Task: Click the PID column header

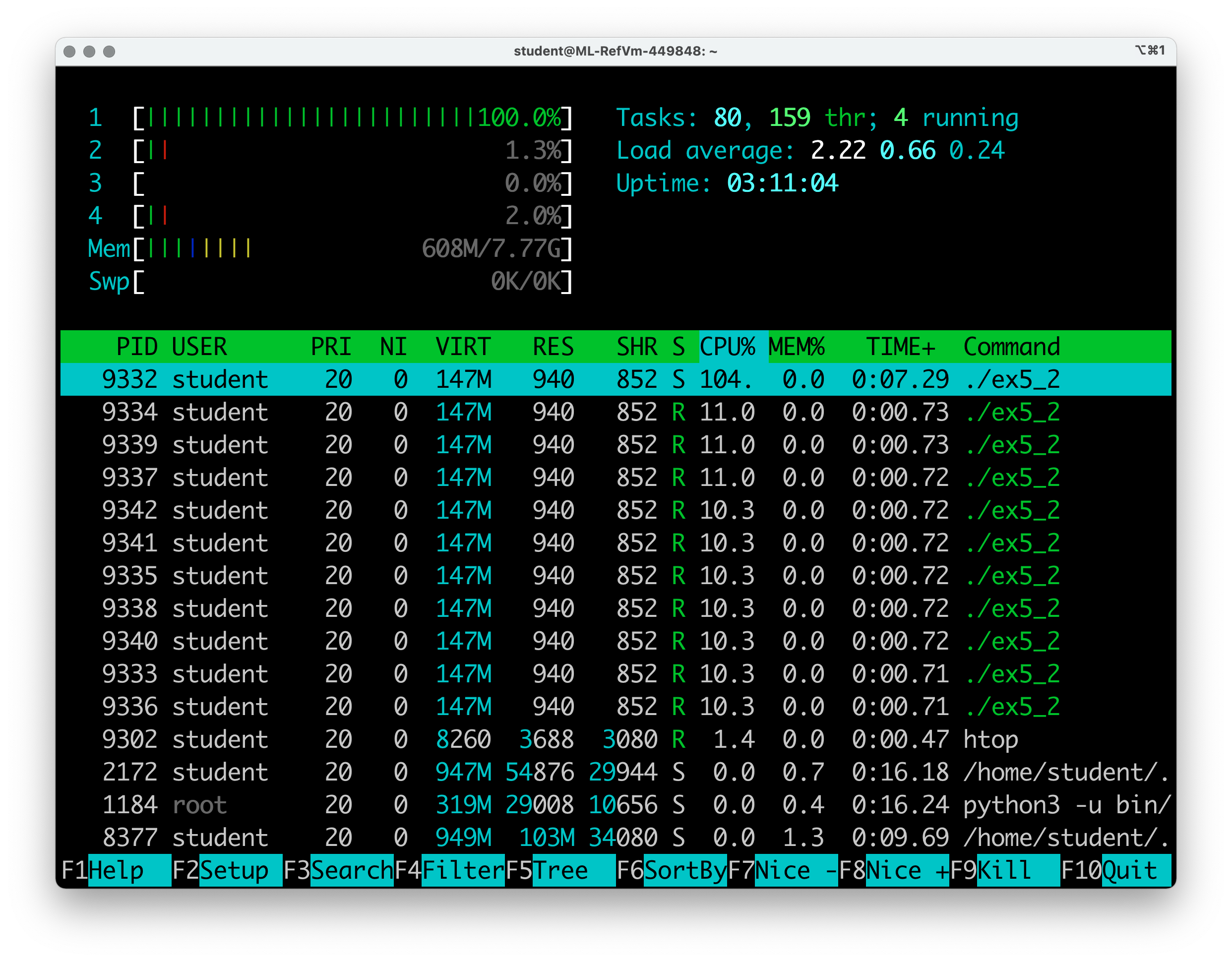Action: click(x=136, y=346)
